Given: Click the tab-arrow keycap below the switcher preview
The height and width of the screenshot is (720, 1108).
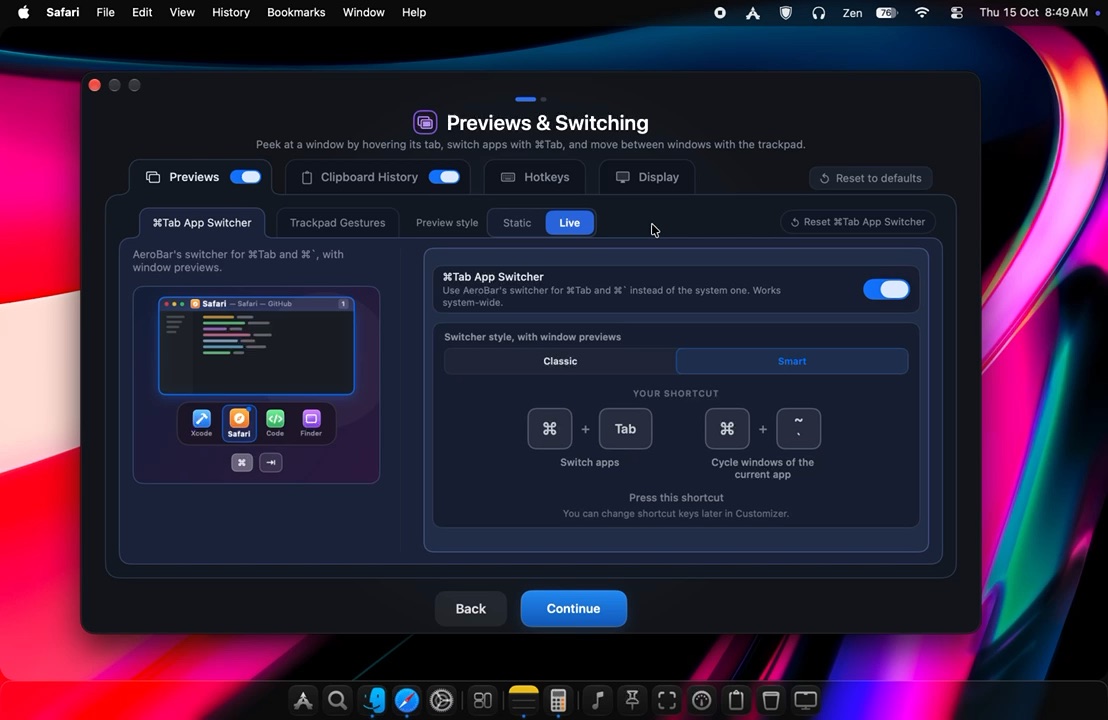Looking at the screenshot, I should [x=271, y=462].
